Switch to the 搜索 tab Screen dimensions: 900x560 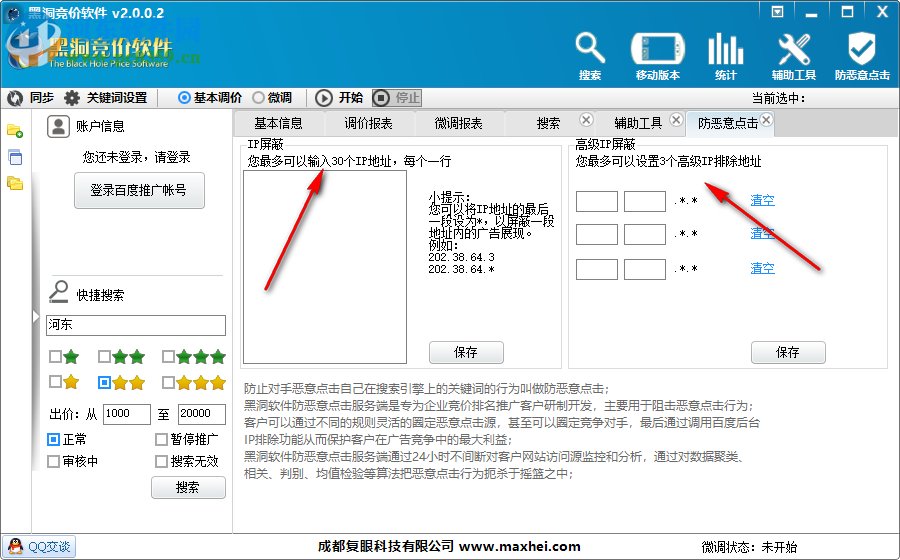click(x=548, y=123)
